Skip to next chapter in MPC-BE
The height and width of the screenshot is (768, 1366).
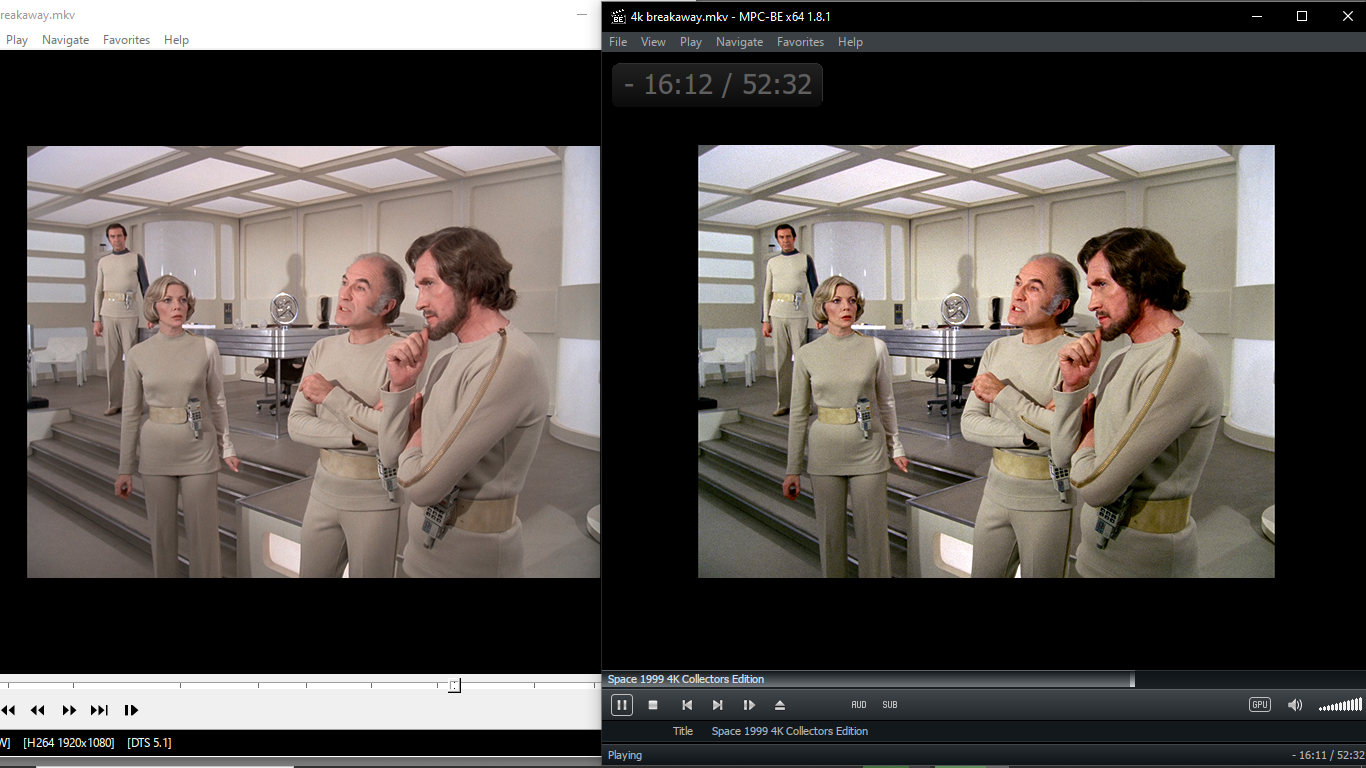pyautogui.click(x=718, y=705)
